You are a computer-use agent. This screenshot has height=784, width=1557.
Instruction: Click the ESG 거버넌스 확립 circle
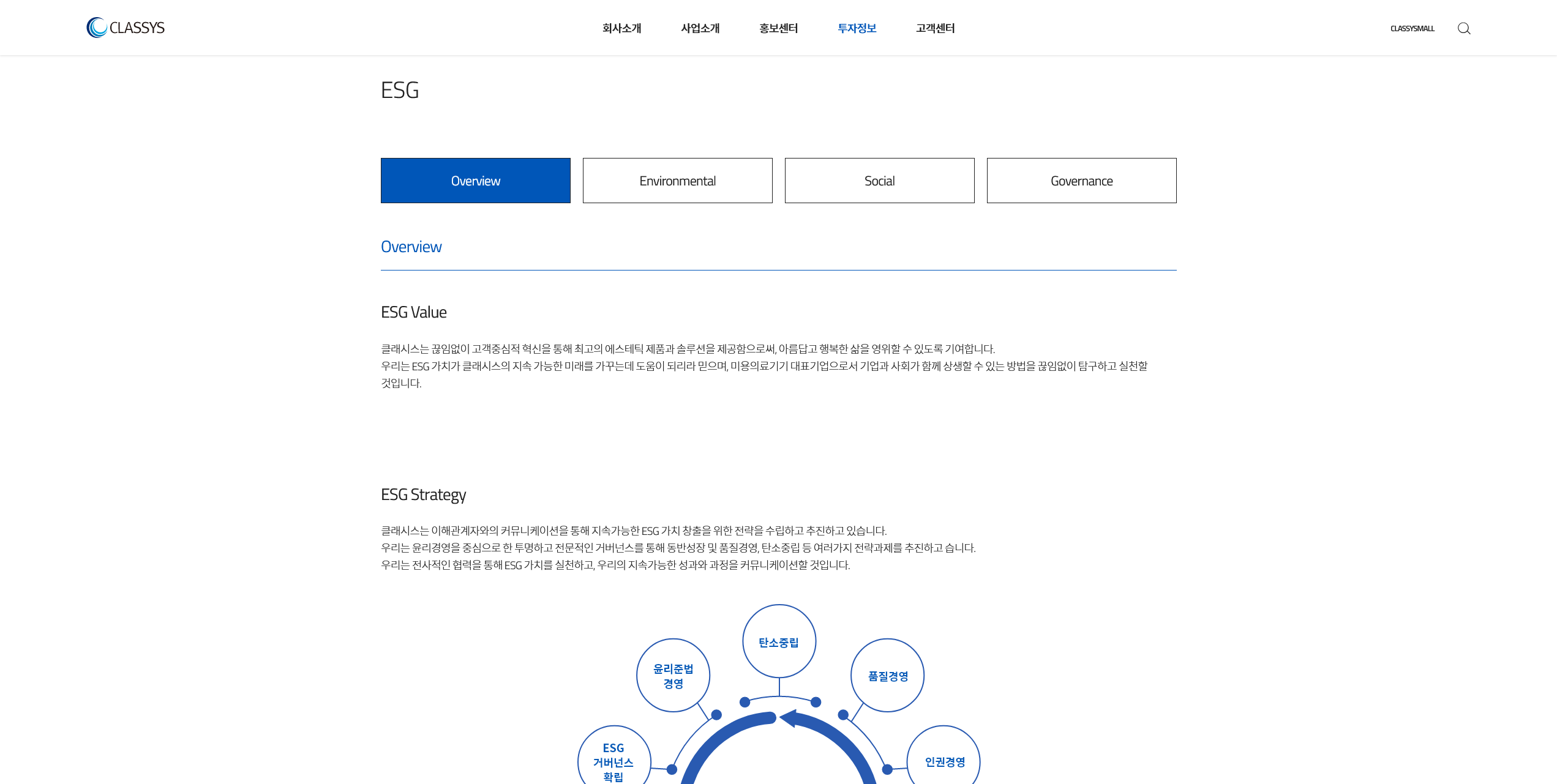click(613, 761)
